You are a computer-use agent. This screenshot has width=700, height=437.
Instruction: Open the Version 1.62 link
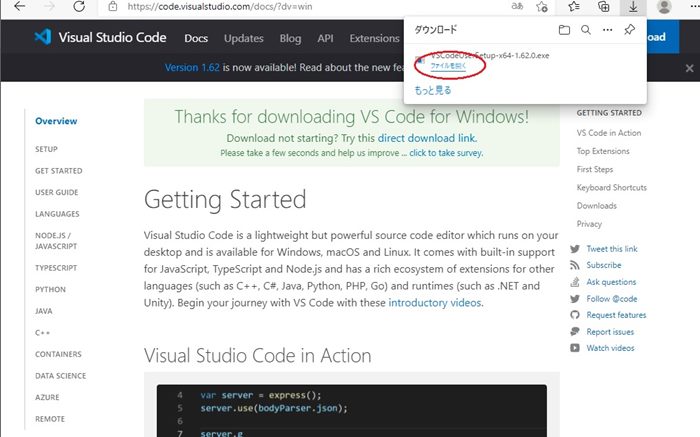point(192,67)
